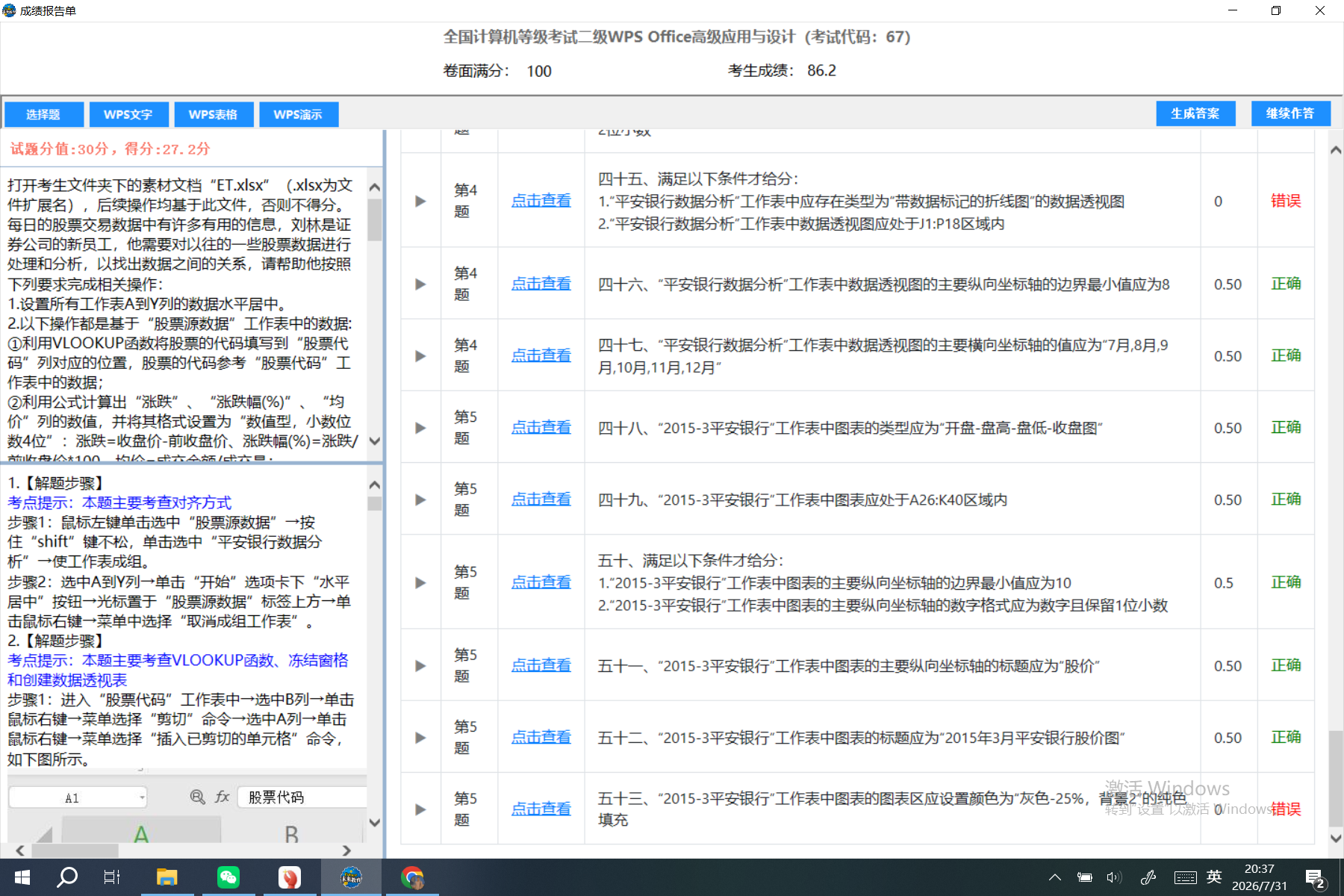Click results table scrollbar up arrow
This screenshot has width=1344, height=896.
coord(1336,150)
